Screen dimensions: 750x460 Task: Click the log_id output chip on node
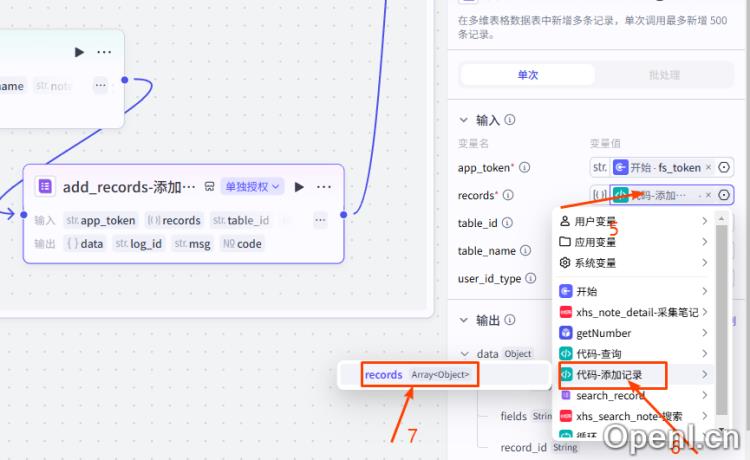coord(139,244)
